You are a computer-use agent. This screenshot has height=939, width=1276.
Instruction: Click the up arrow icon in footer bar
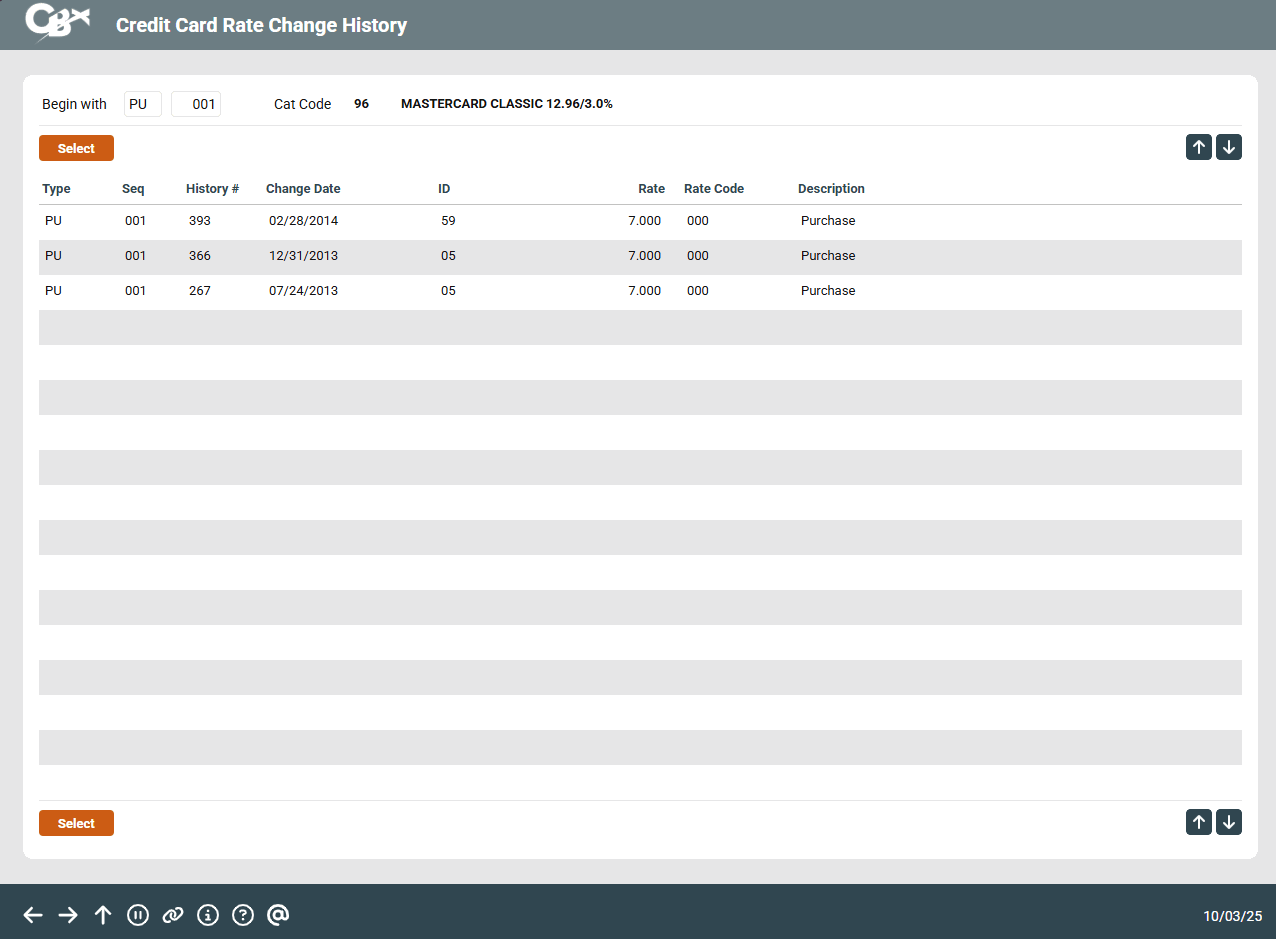point(103,915)
